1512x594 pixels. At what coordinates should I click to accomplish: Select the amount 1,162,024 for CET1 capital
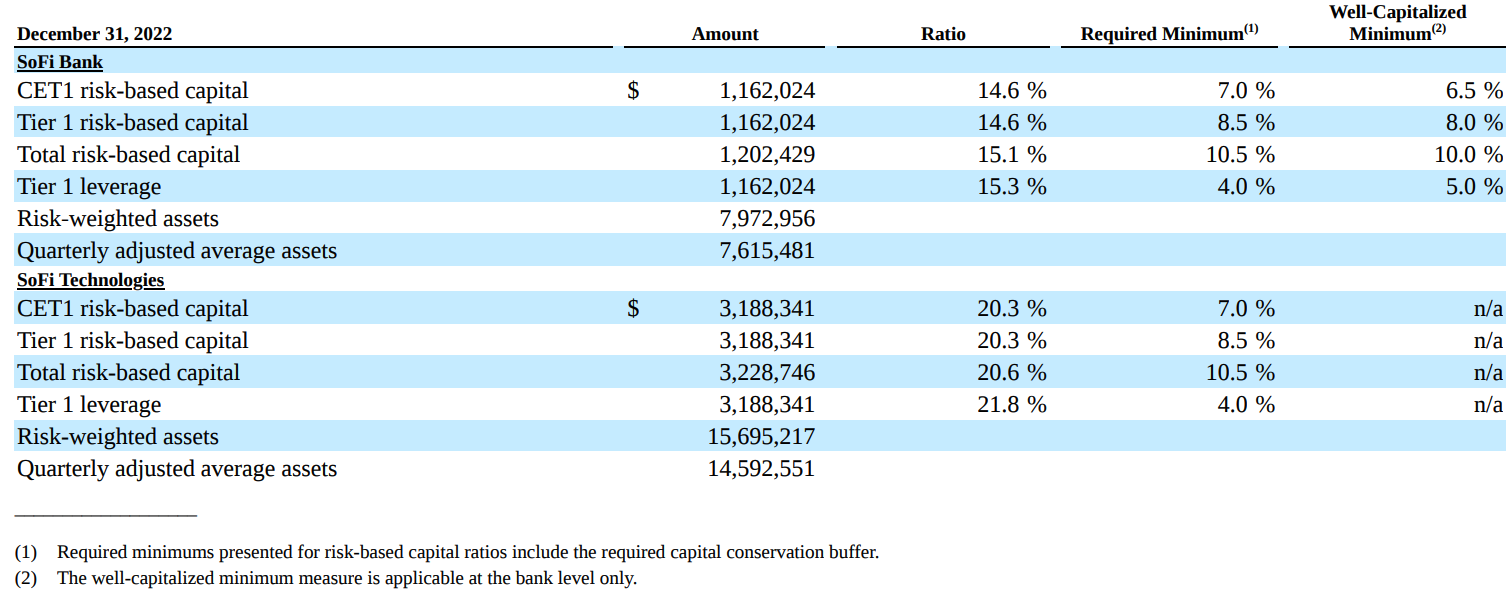pyautogui.click(x=767, y=90)
